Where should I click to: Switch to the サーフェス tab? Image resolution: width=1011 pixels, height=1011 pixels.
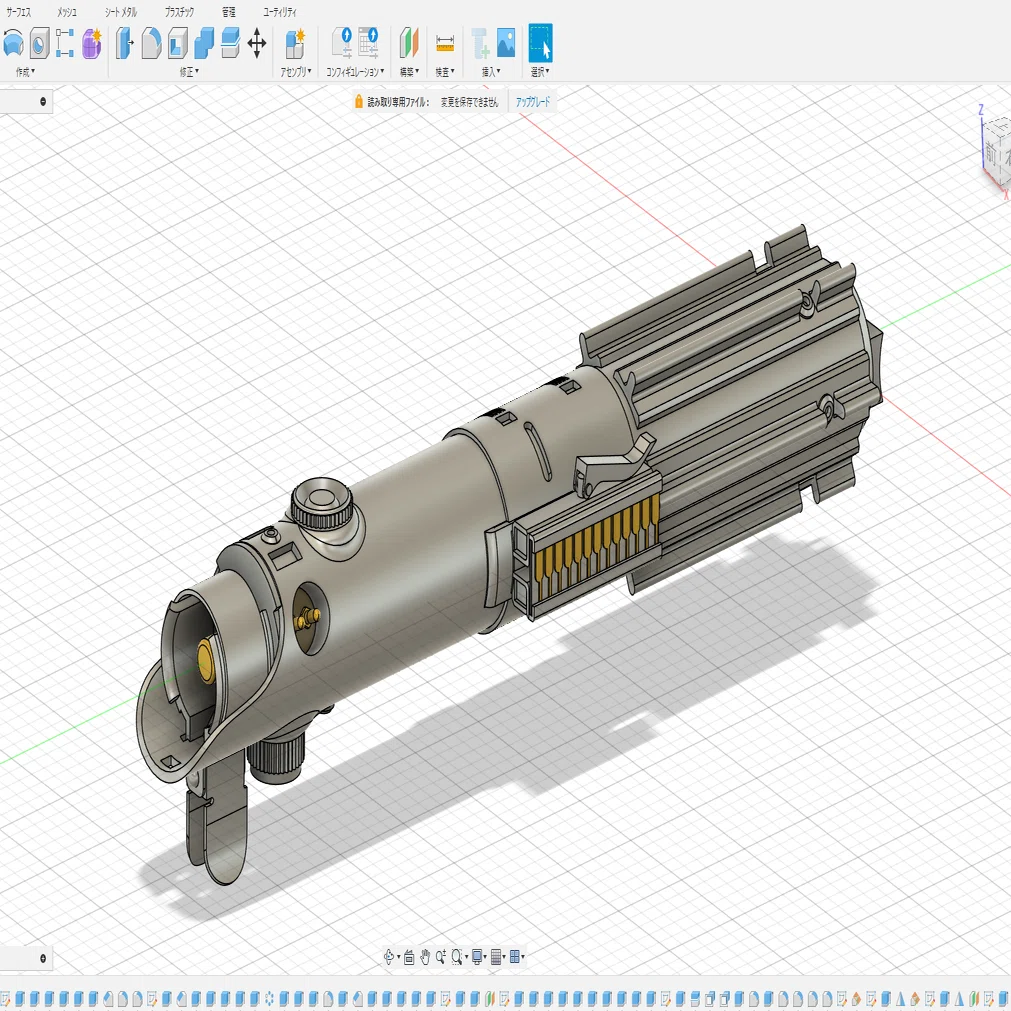click(x=19, y=12)
